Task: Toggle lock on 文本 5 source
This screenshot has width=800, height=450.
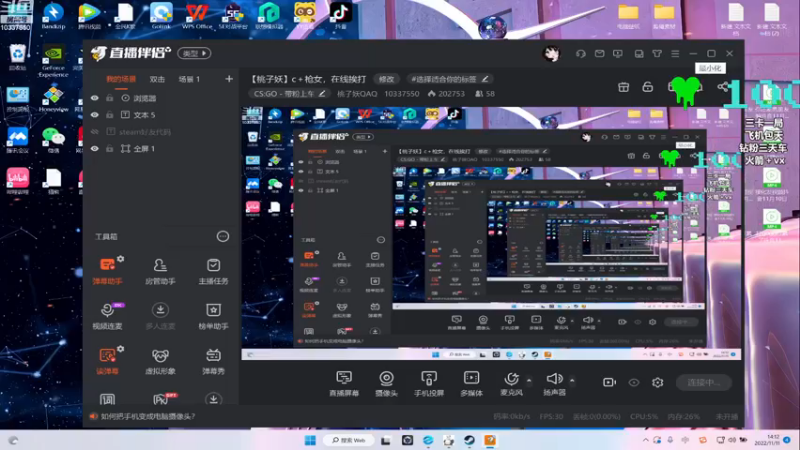Action: (110, 115)
